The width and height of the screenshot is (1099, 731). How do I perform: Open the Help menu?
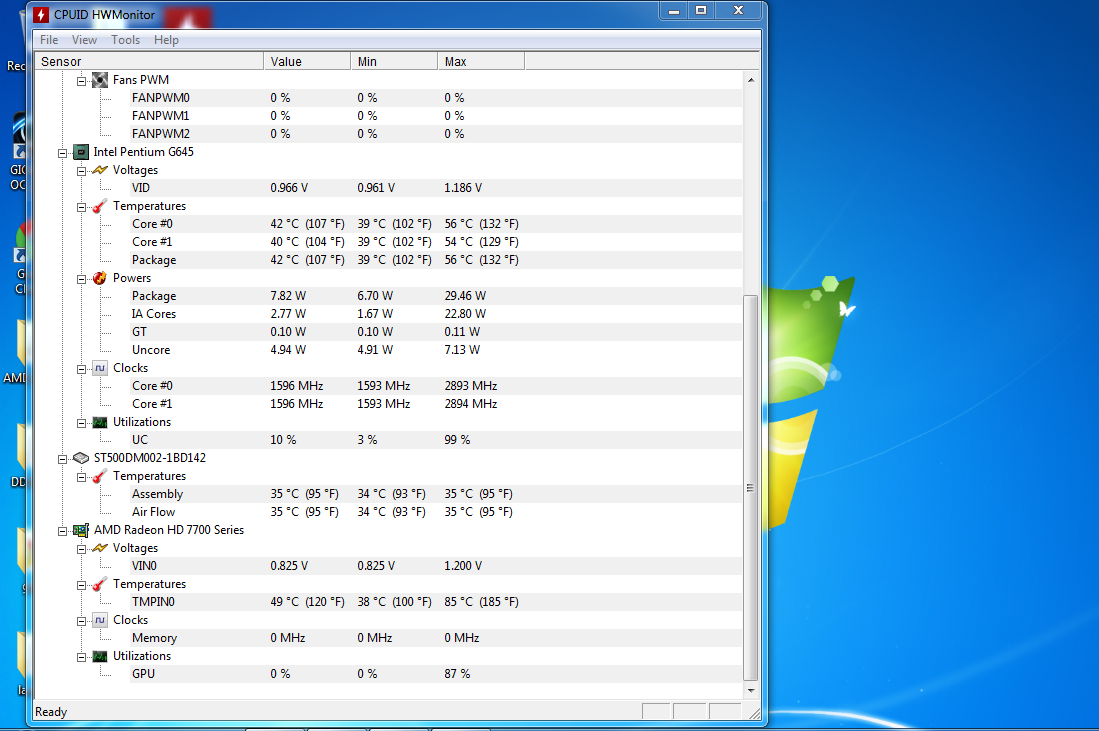166,40
